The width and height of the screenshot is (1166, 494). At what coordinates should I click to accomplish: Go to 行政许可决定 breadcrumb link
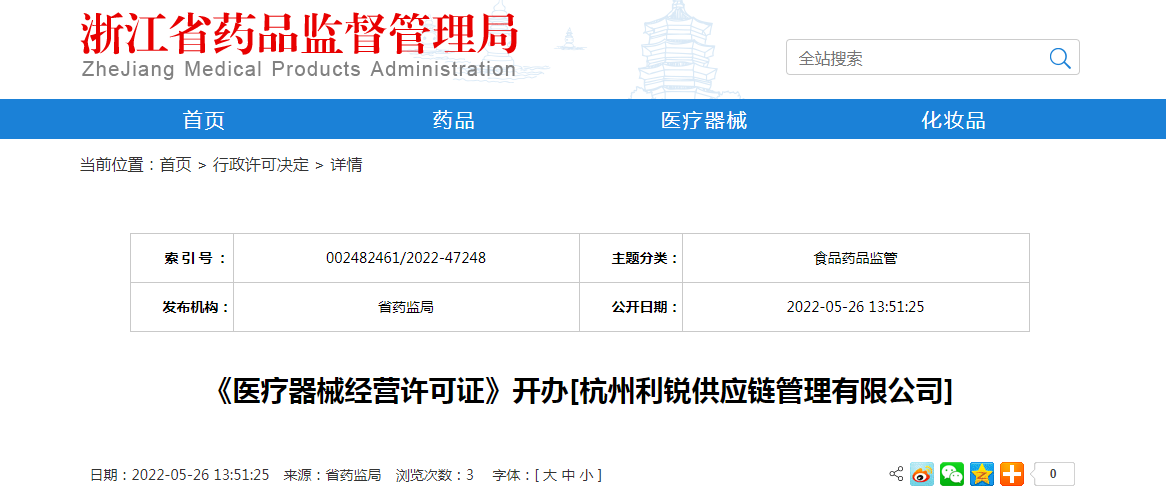tap(260, 165)
